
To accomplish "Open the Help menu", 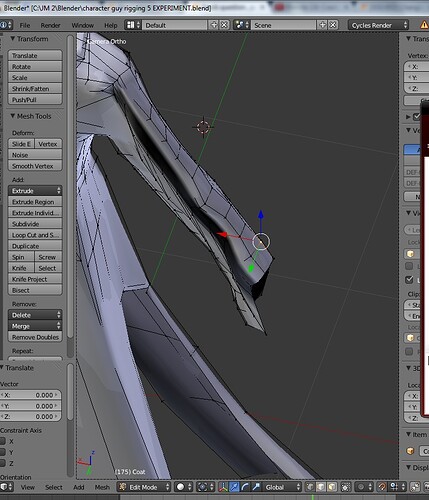I will [x=111, y=25].
